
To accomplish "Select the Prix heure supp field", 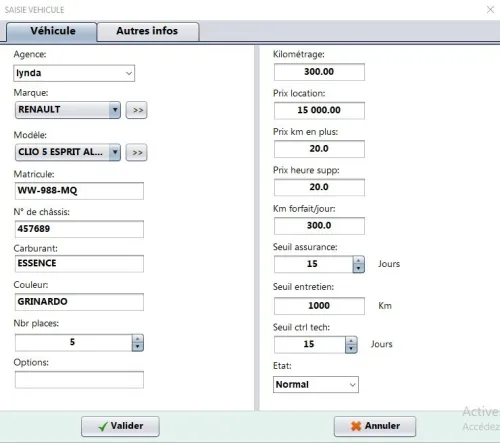I will tap(319, 187).
